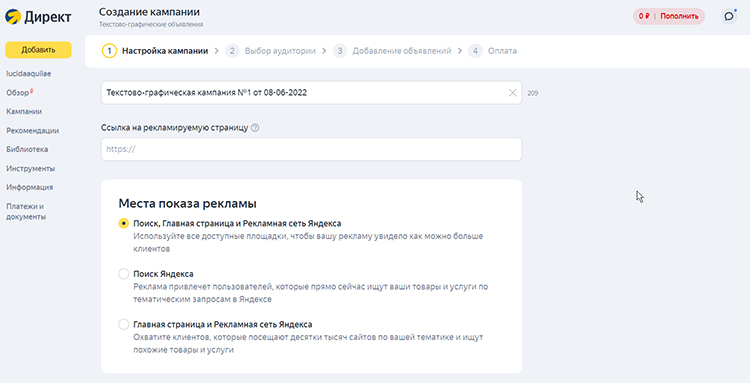Go to Оплата step
Screen dimensions: 750x383
pos(502,51)
